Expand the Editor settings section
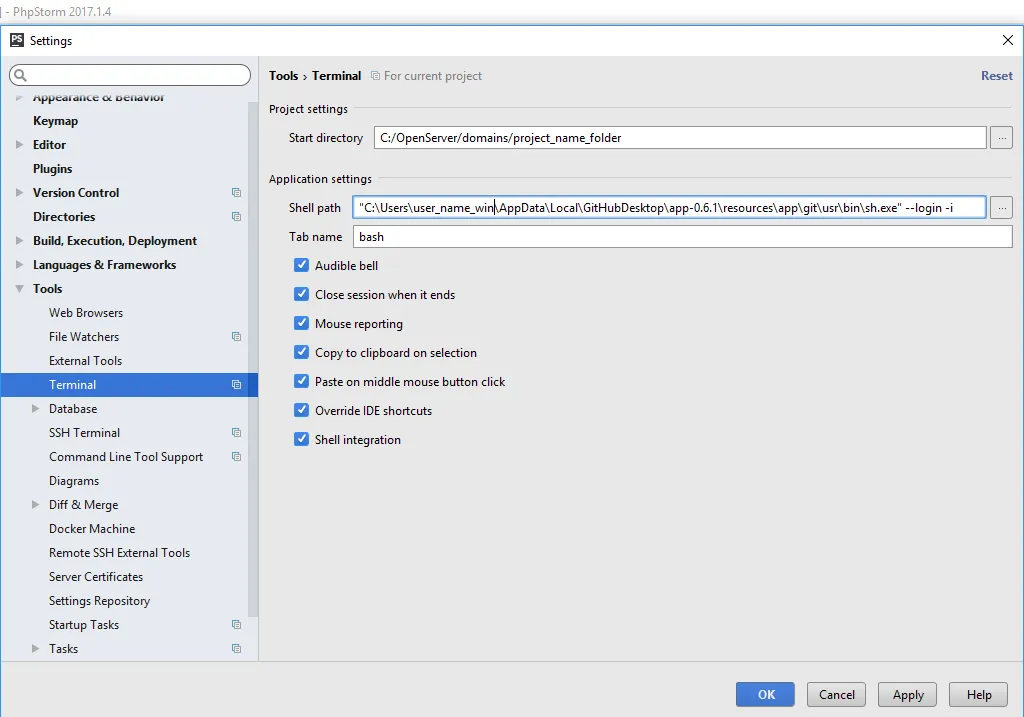This screenshot has height=717, width=1024. tap(20, 144)
